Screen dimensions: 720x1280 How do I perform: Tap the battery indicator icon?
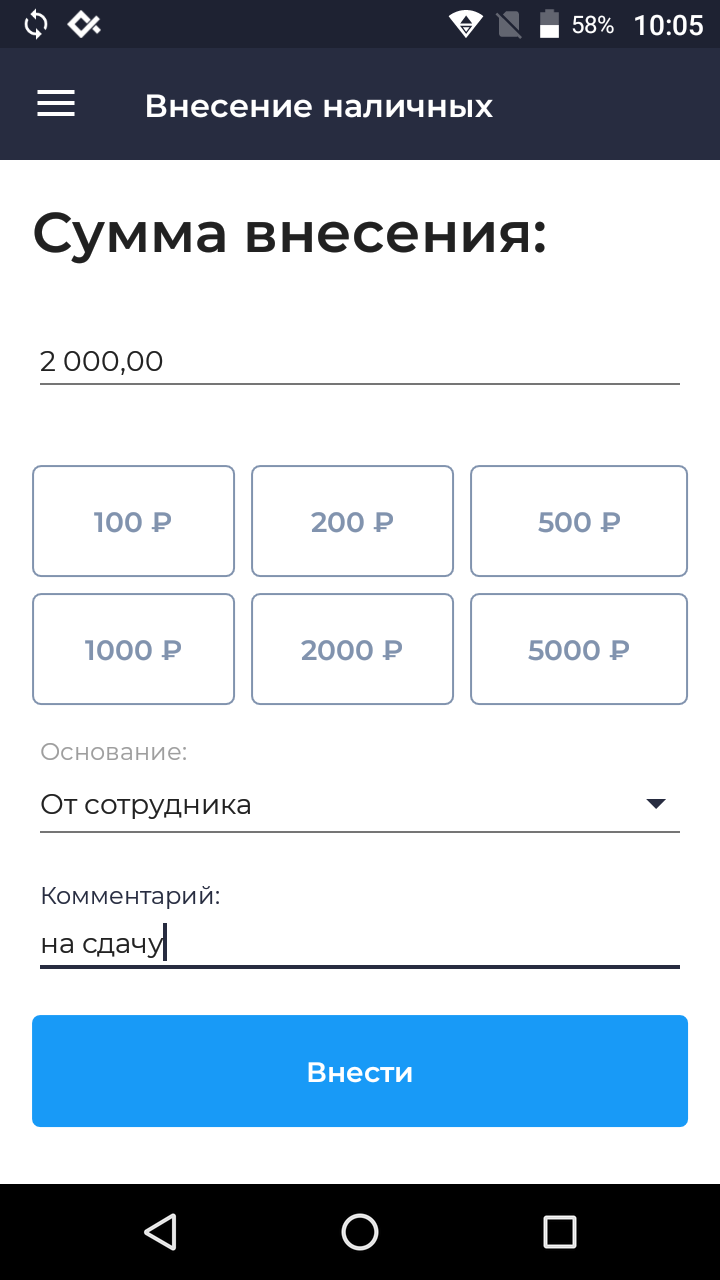549,25
